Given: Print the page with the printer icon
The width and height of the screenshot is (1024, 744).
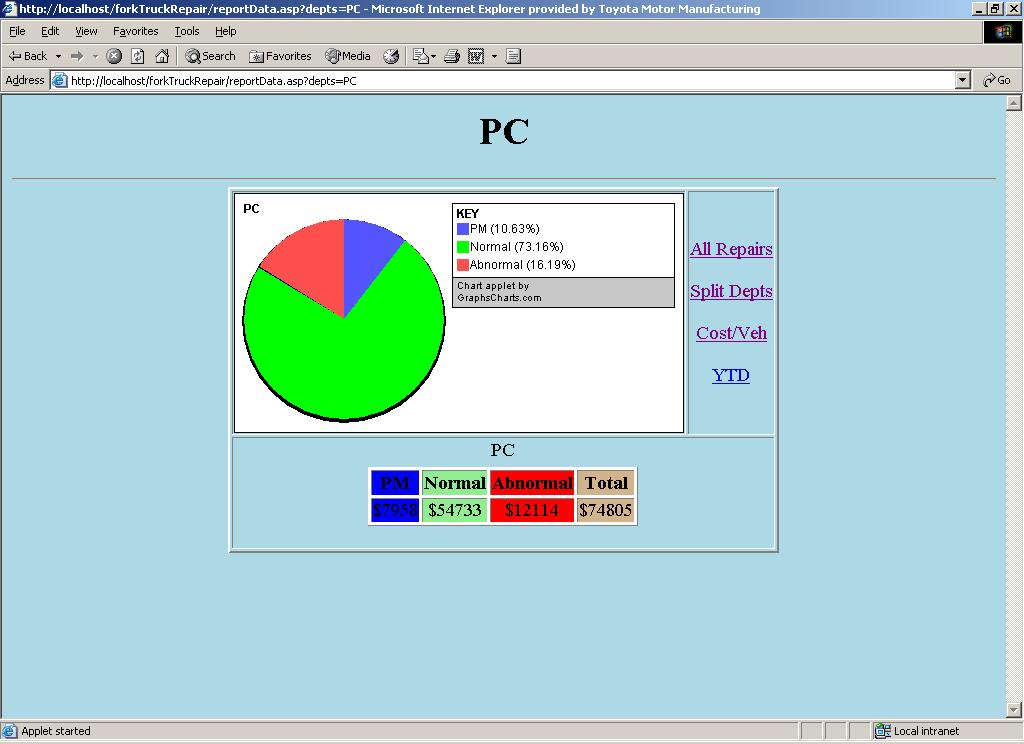Looking at the screenshot, I should (x=452, y=56).
